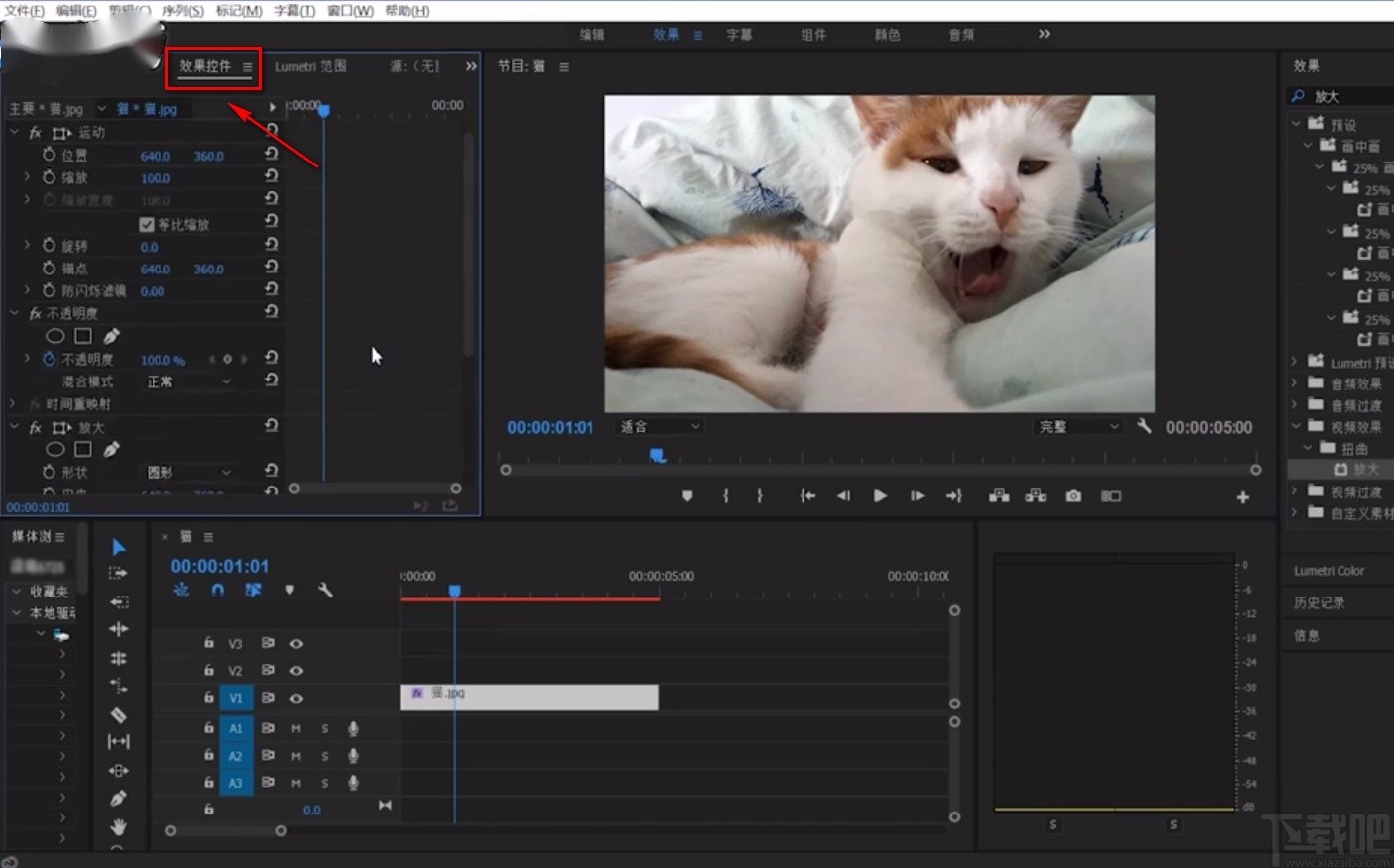Select the Razor tool in toolbar
This screenshot has width=1394, height=868.
click(118, 714)
